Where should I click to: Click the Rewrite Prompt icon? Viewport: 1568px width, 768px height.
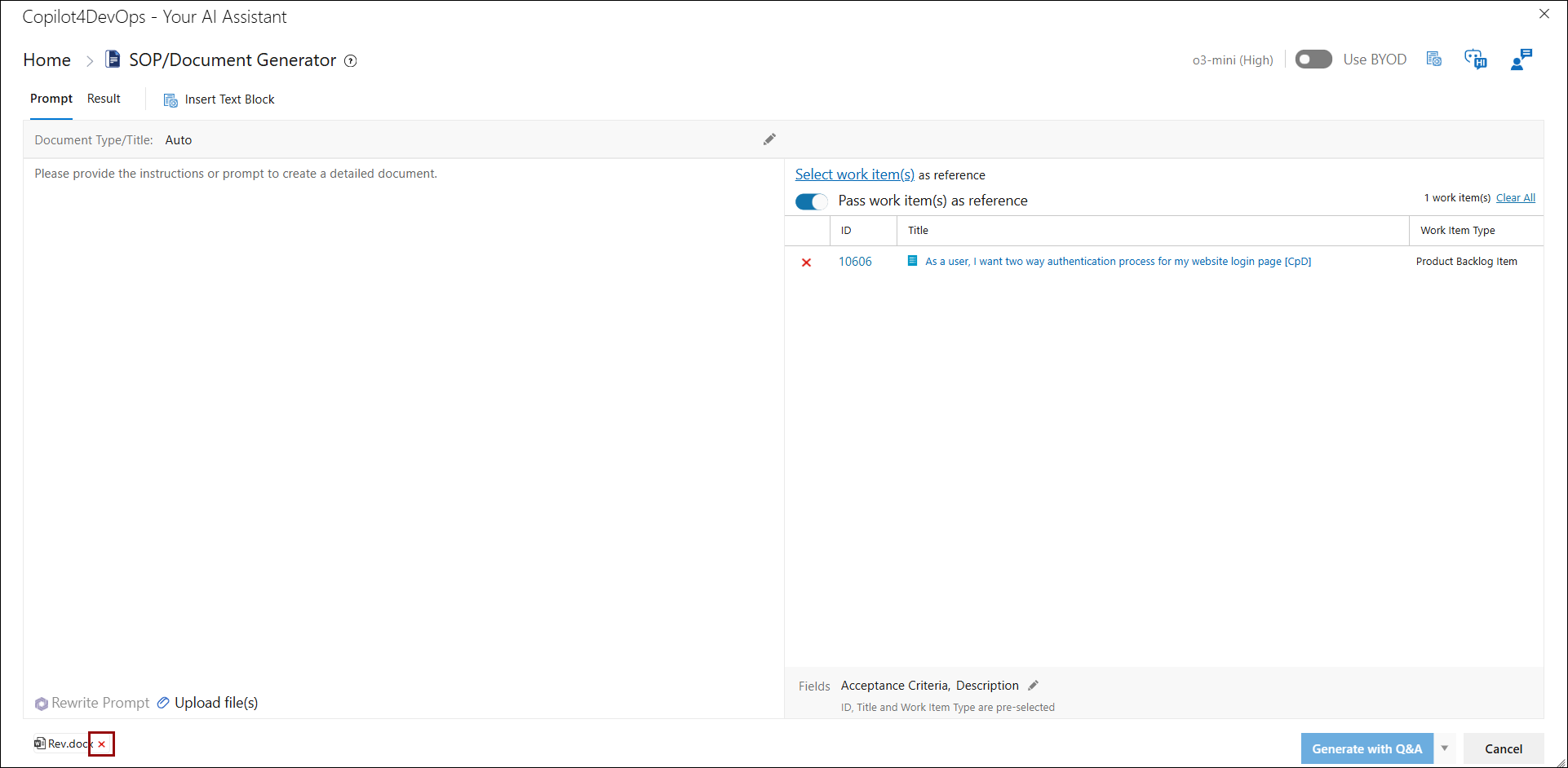tap(42, 704)
